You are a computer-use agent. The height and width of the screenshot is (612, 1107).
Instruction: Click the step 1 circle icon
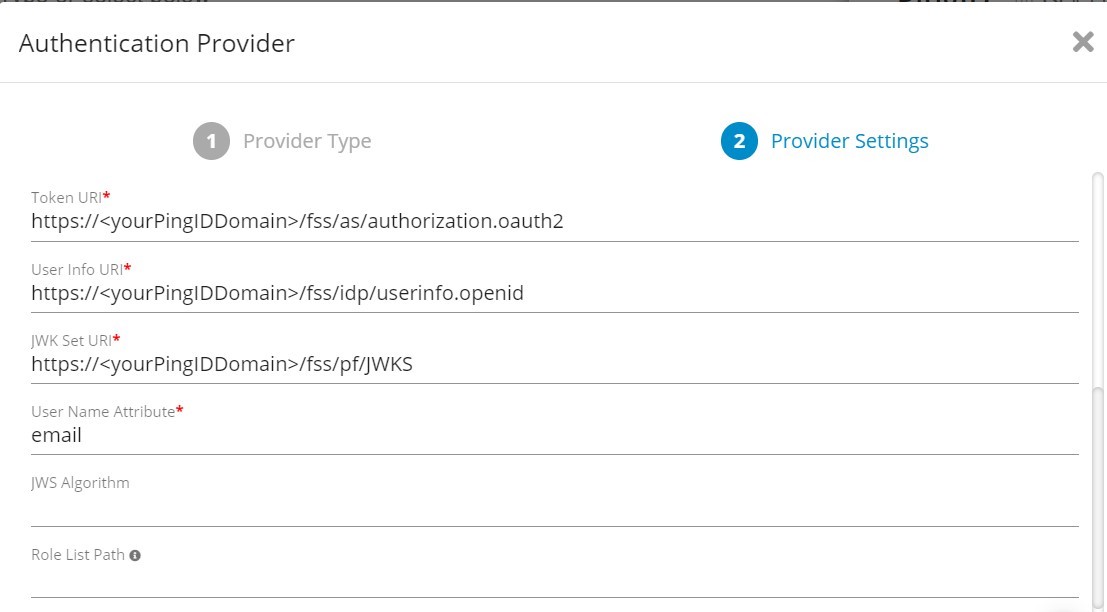pos(211,141)
